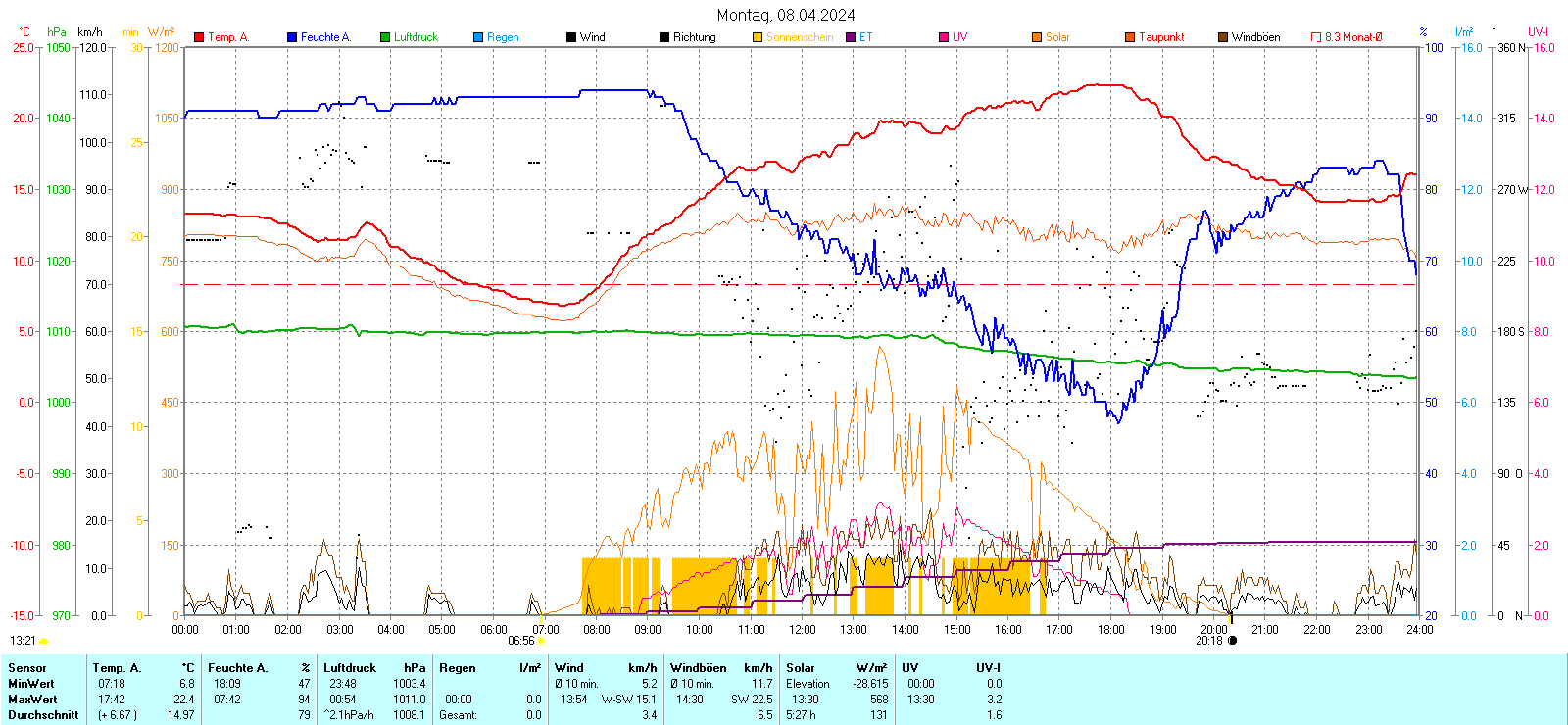1568x725 pixels.
Task: Click the brown Windböen legend square
Action: [1223, 37]
